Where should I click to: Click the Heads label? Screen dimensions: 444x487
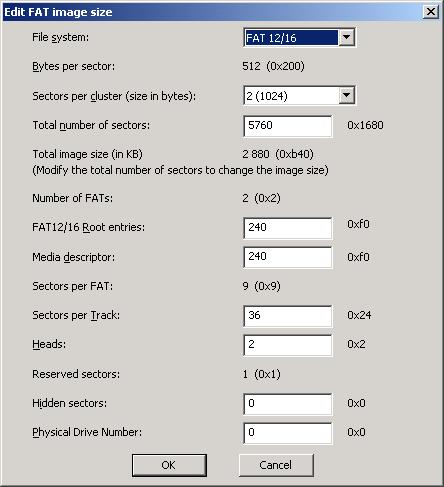49,344
